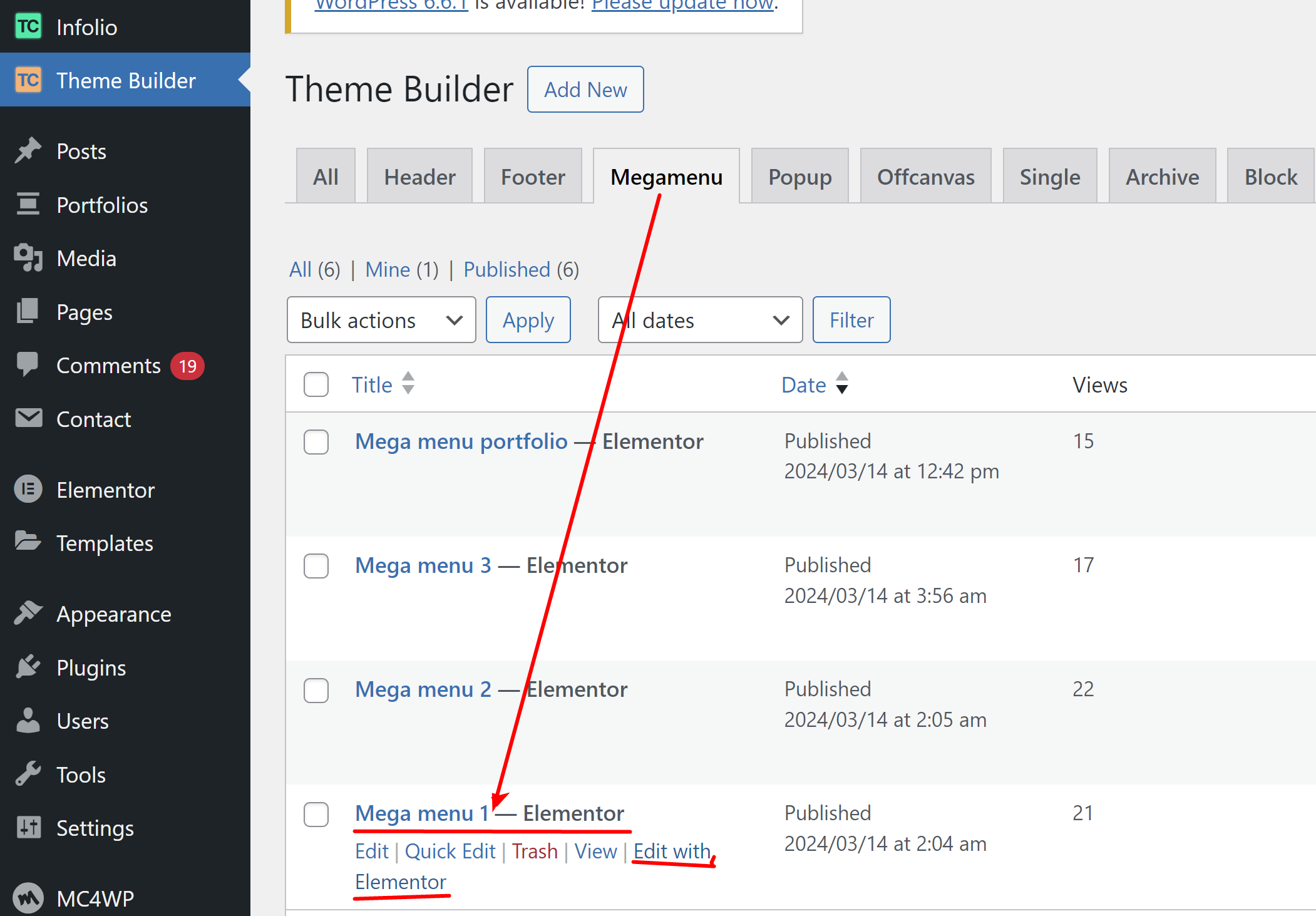
Task: Open the All dates dropdown
Action: click(700, 320)
